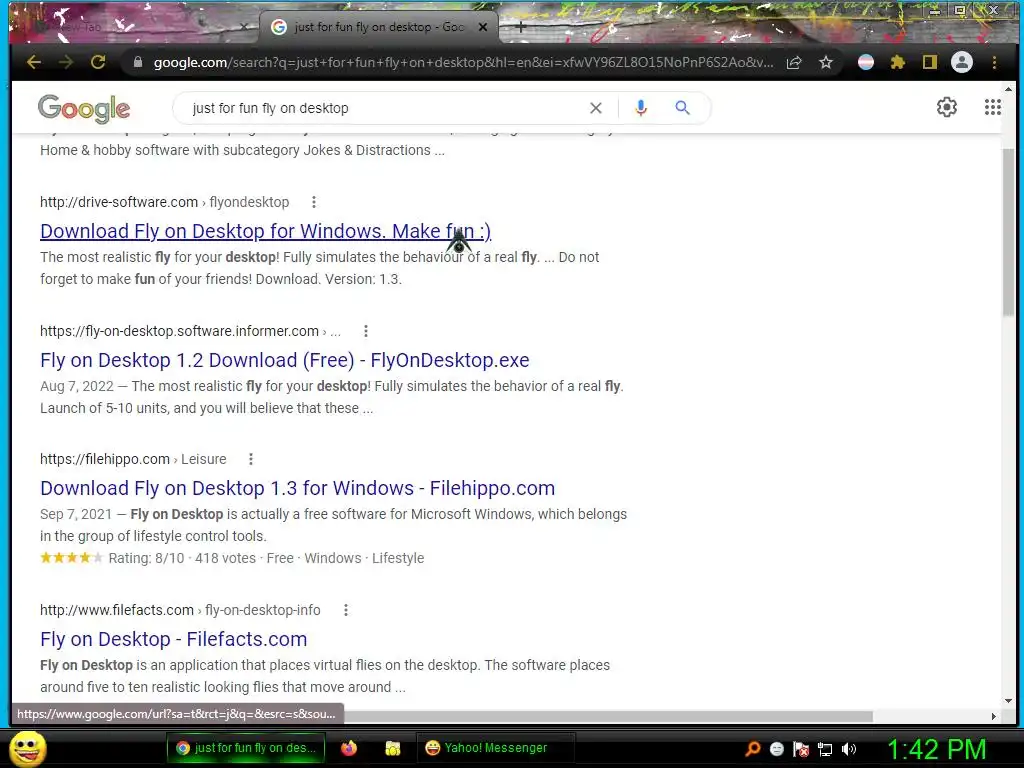Open the volume speaker tray icon
Image resolution: width=1024 pixels, height=768 pixels.
[849, 749]
